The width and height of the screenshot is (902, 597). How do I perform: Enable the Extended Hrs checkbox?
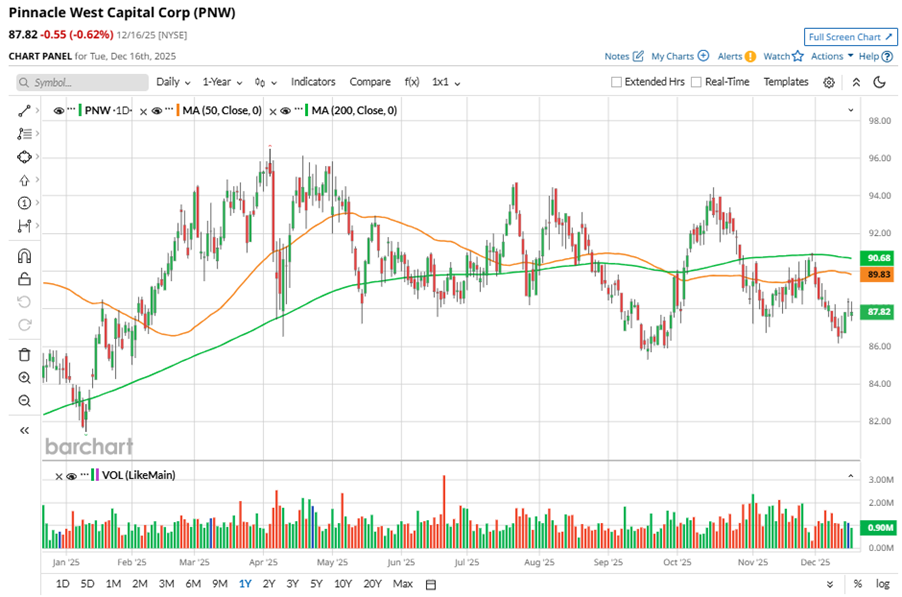616,82
